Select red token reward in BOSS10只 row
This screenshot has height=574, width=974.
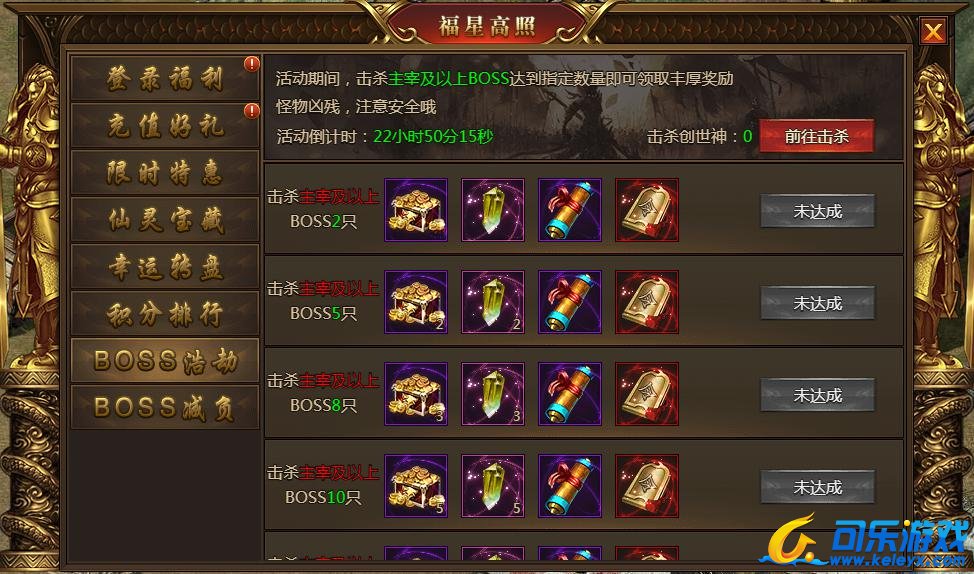(647, 486)
